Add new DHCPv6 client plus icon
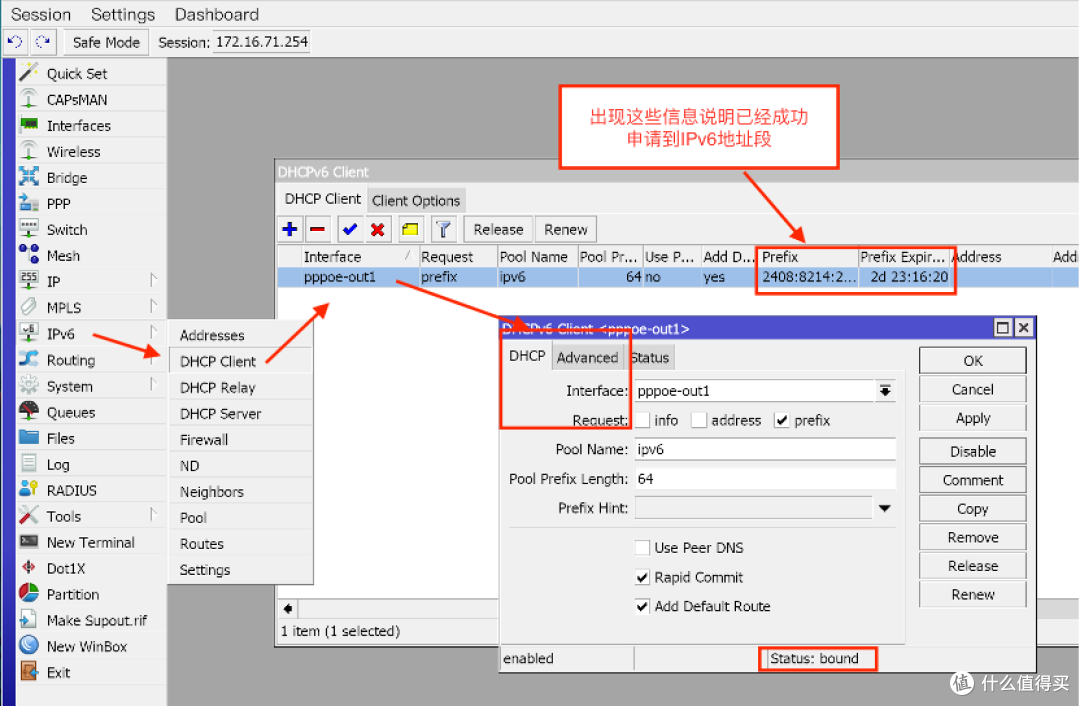This screenshot has height=706, width=1080. click(x=290, y=229)
